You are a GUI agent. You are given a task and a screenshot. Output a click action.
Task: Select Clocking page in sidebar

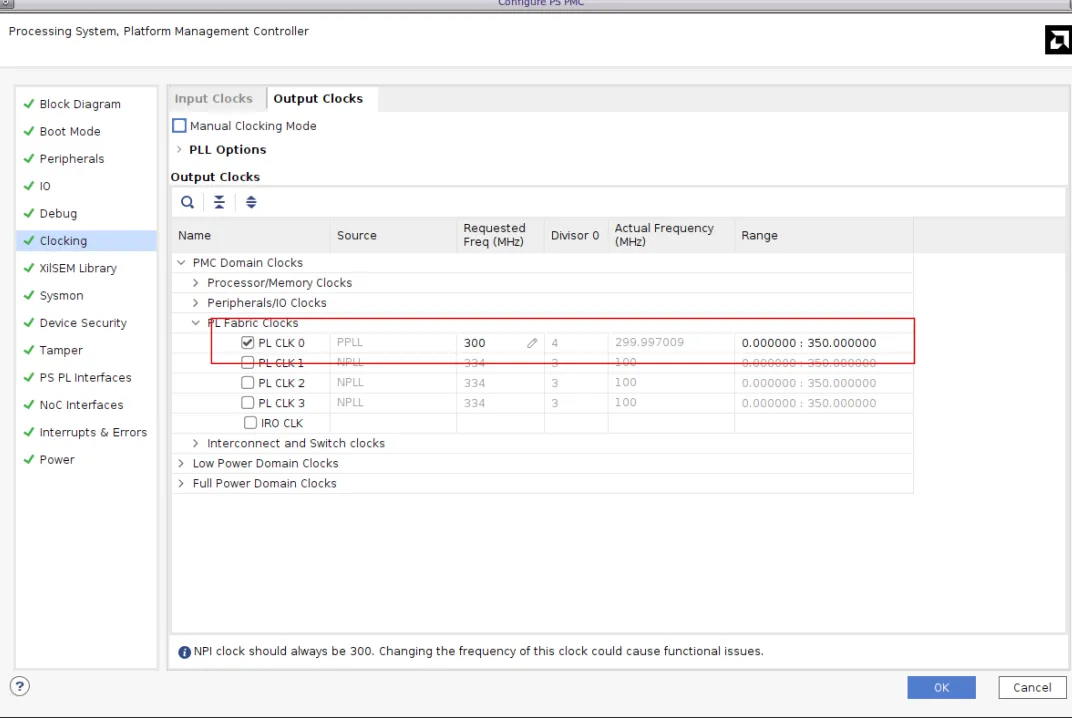[87, 241]
